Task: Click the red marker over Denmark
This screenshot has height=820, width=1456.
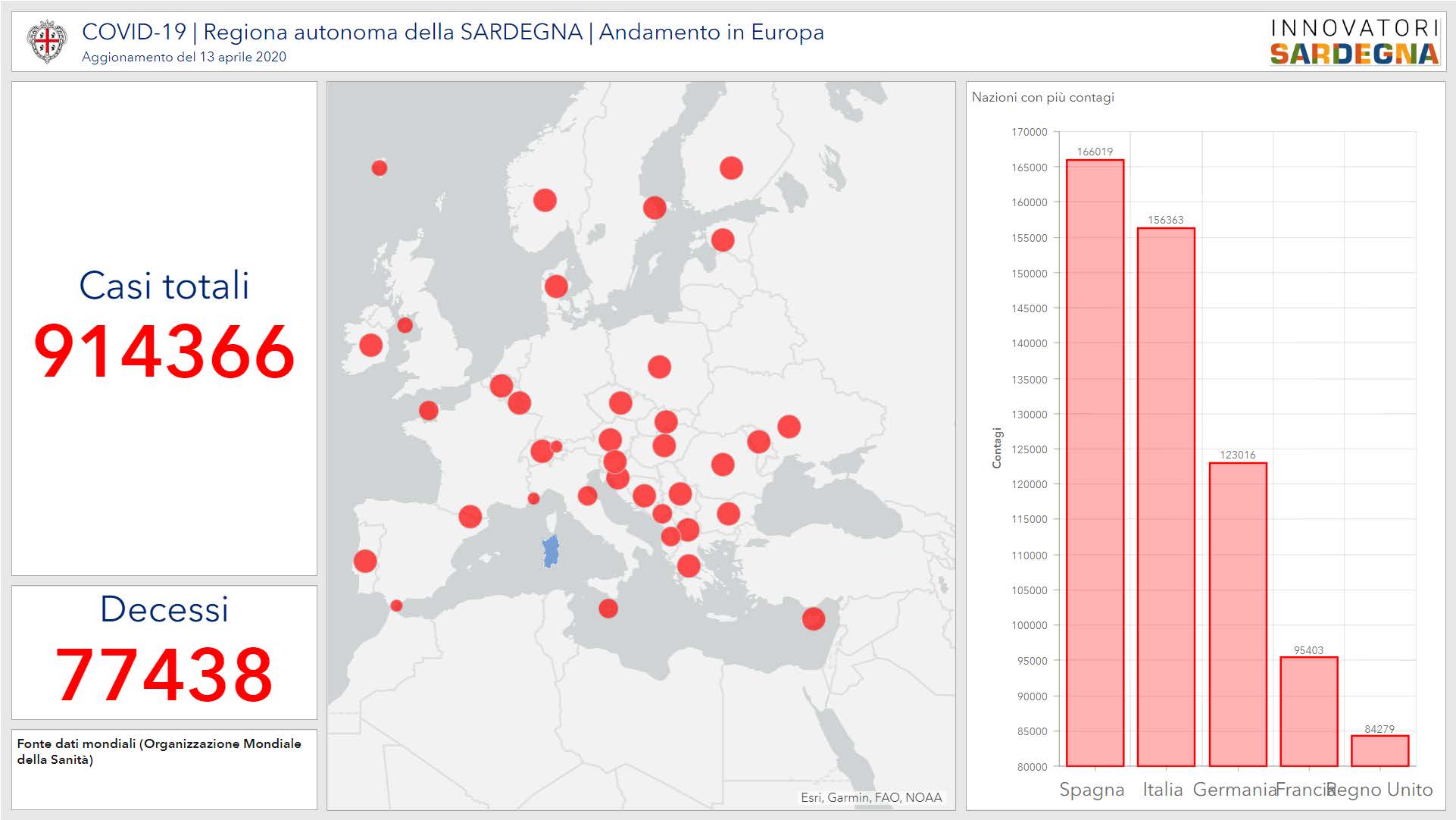Action: 556,286
